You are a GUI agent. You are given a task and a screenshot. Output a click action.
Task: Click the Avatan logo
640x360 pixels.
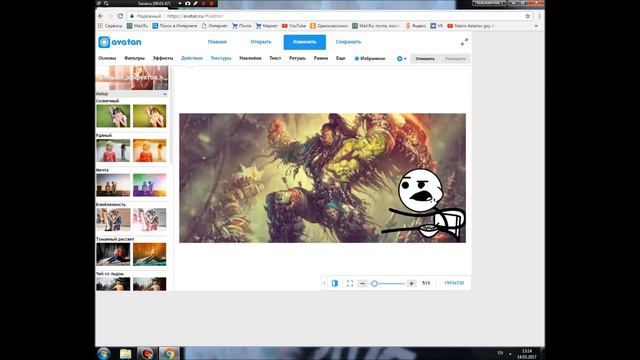tap(120, 42)
